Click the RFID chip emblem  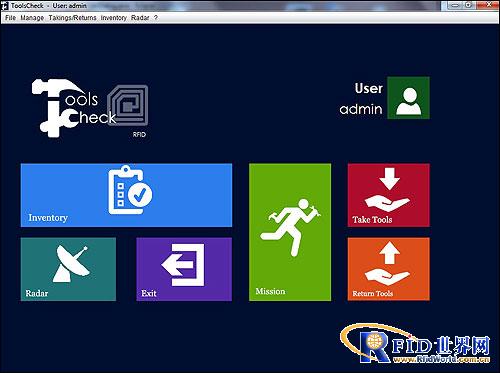coord(128,105)
